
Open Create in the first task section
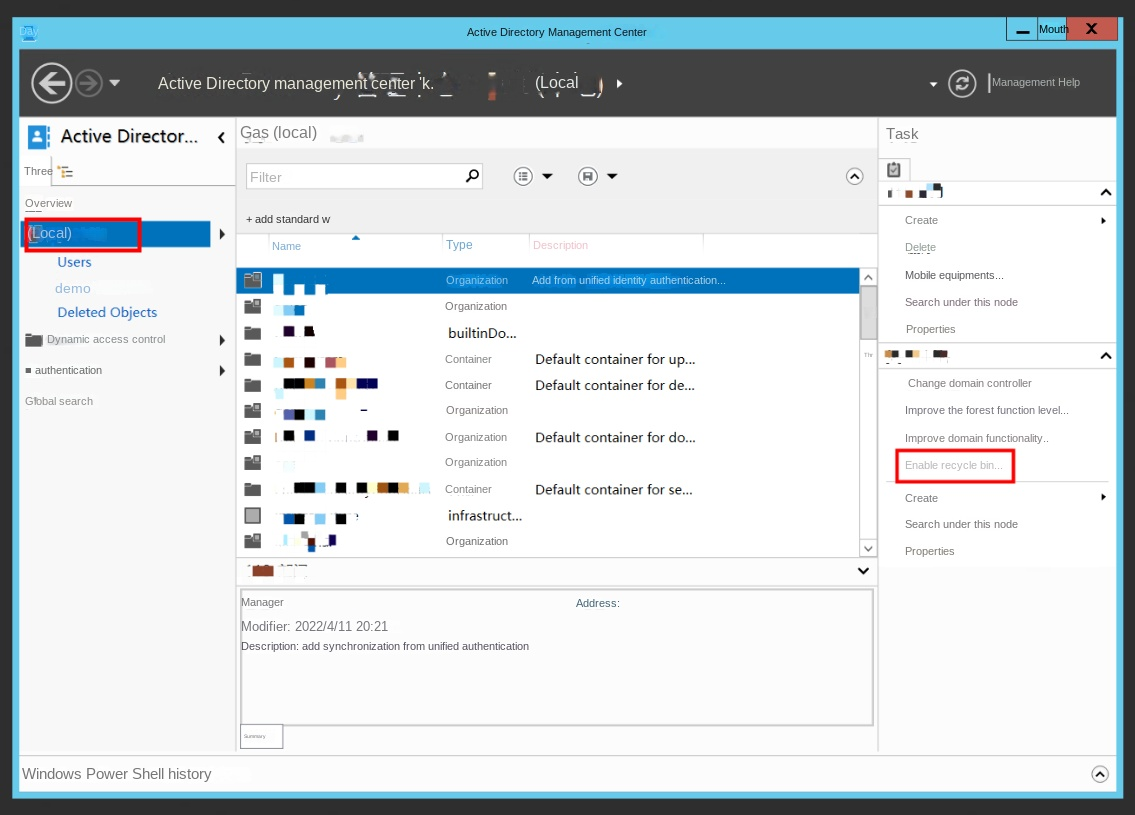[x=921, y=220]
